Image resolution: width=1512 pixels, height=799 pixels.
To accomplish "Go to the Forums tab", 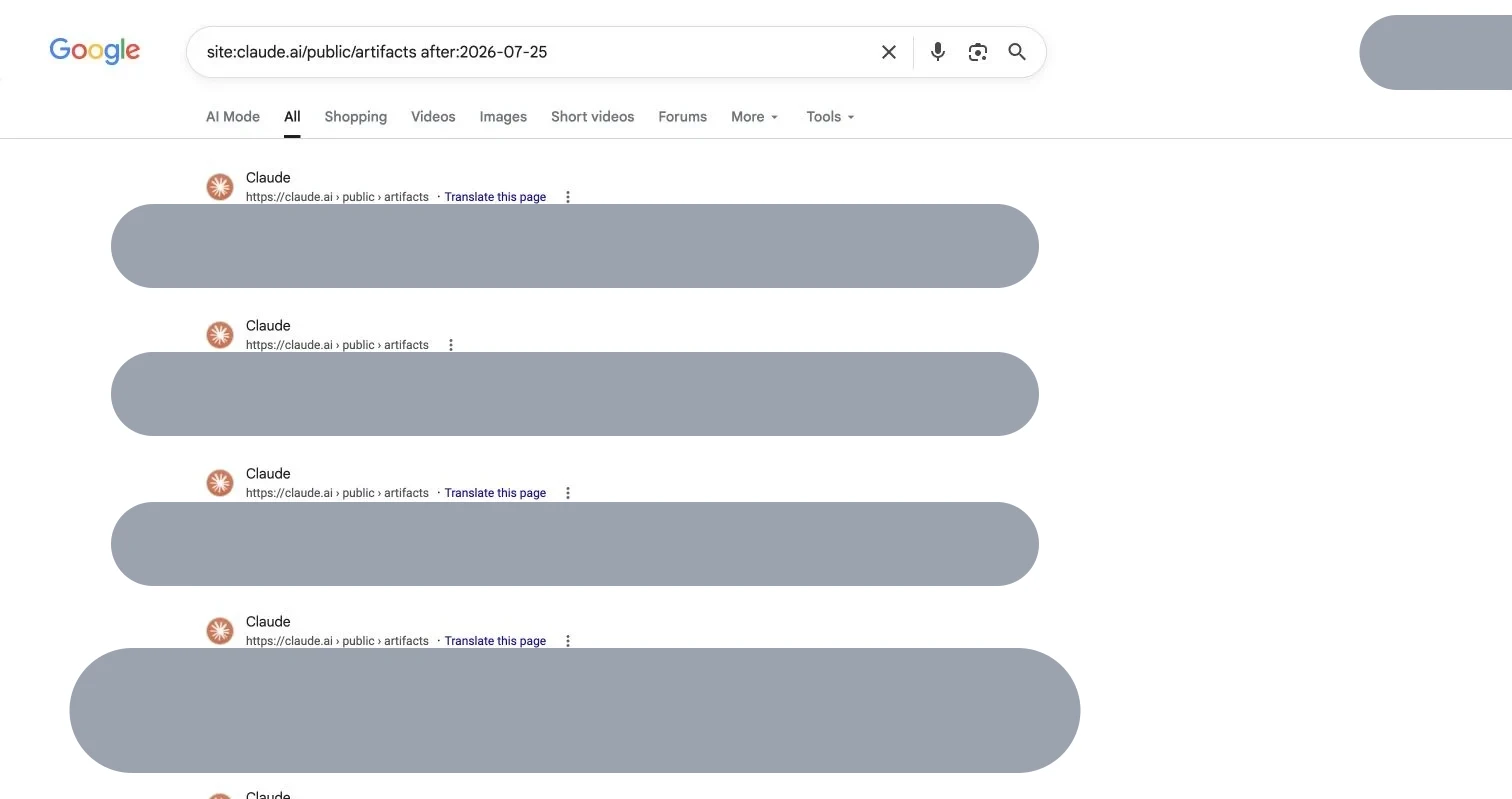I will pyautogui.click(x=682, y=117).
